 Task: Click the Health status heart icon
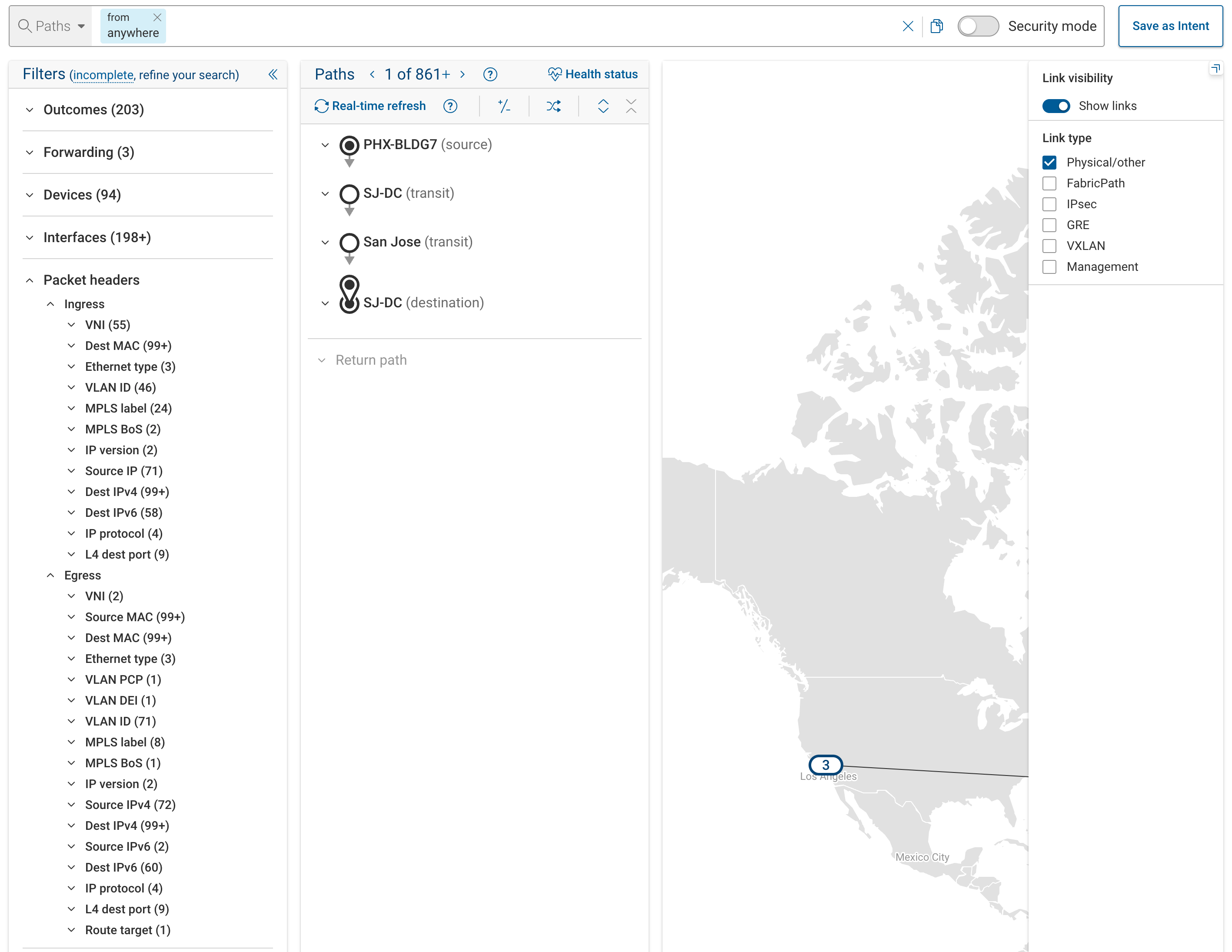pos(555,74)
